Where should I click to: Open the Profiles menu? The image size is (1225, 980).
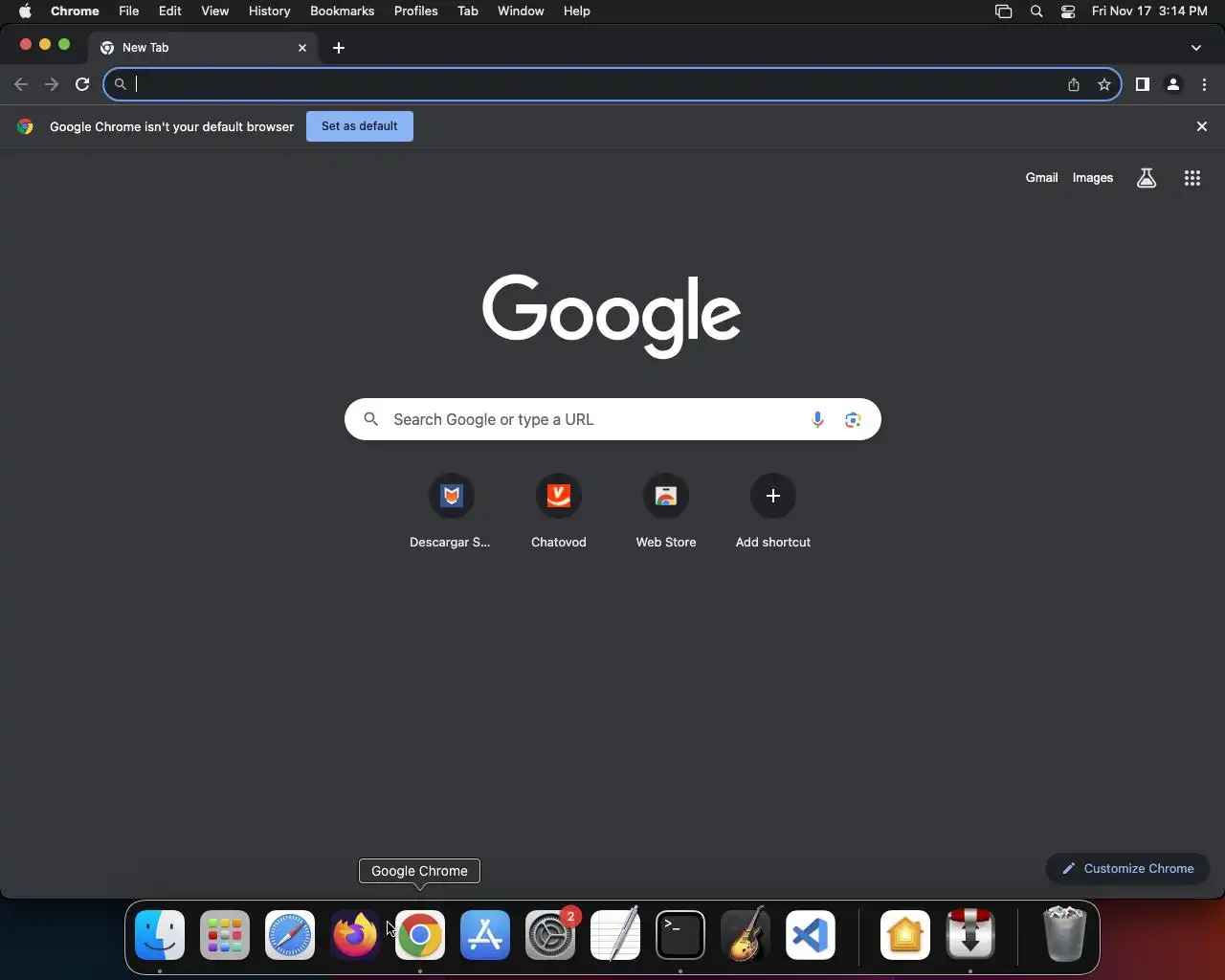pyautogui.click(x=415, y=11)
